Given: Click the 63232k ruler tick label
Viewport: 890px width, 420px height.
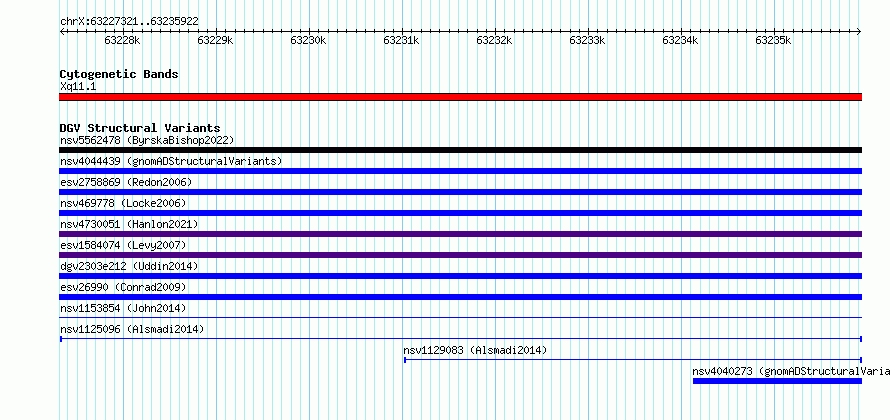Looking at the screenshot, I should pyautogui.click(x=495, y=40).
